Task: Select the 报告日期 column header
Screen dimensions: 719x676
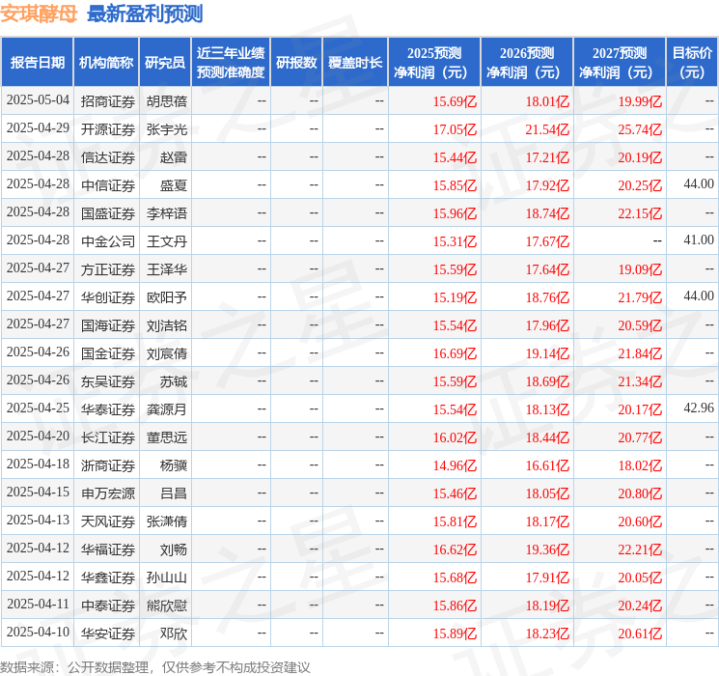Action: pyautogui.click(x=37, y=62)
